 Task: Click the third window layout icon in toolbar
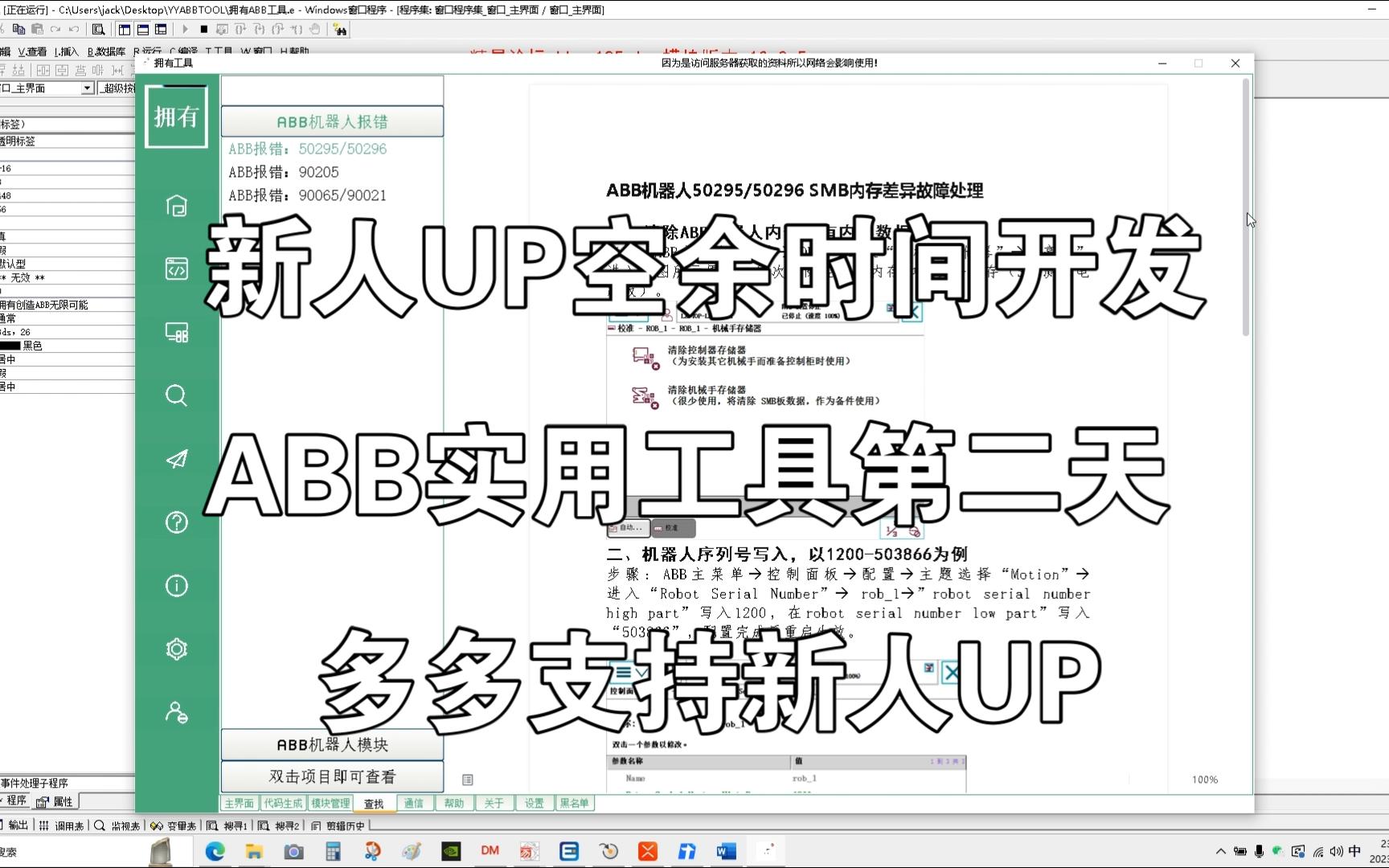point(161,29)
